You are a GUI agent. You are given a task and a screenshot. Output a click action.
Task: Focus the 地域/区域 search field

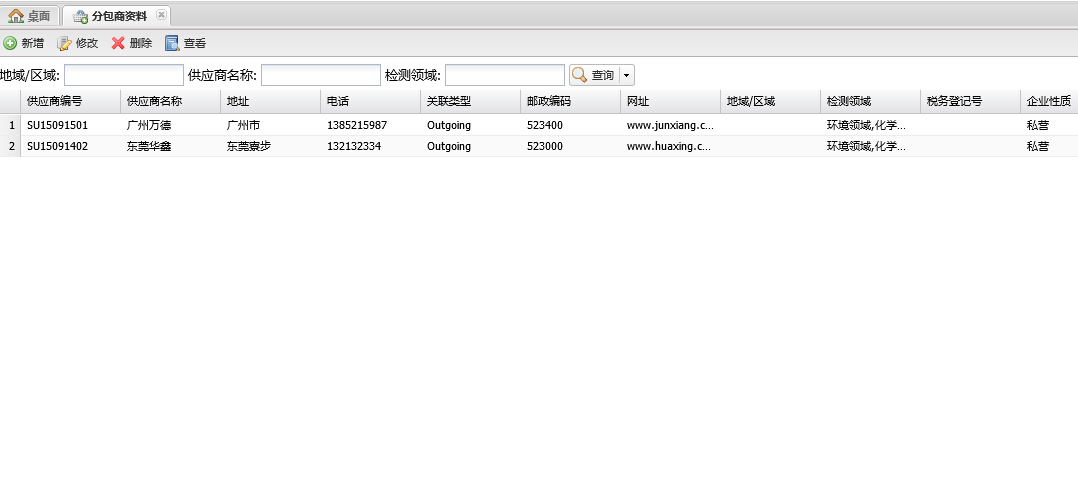tap(124, 75)
